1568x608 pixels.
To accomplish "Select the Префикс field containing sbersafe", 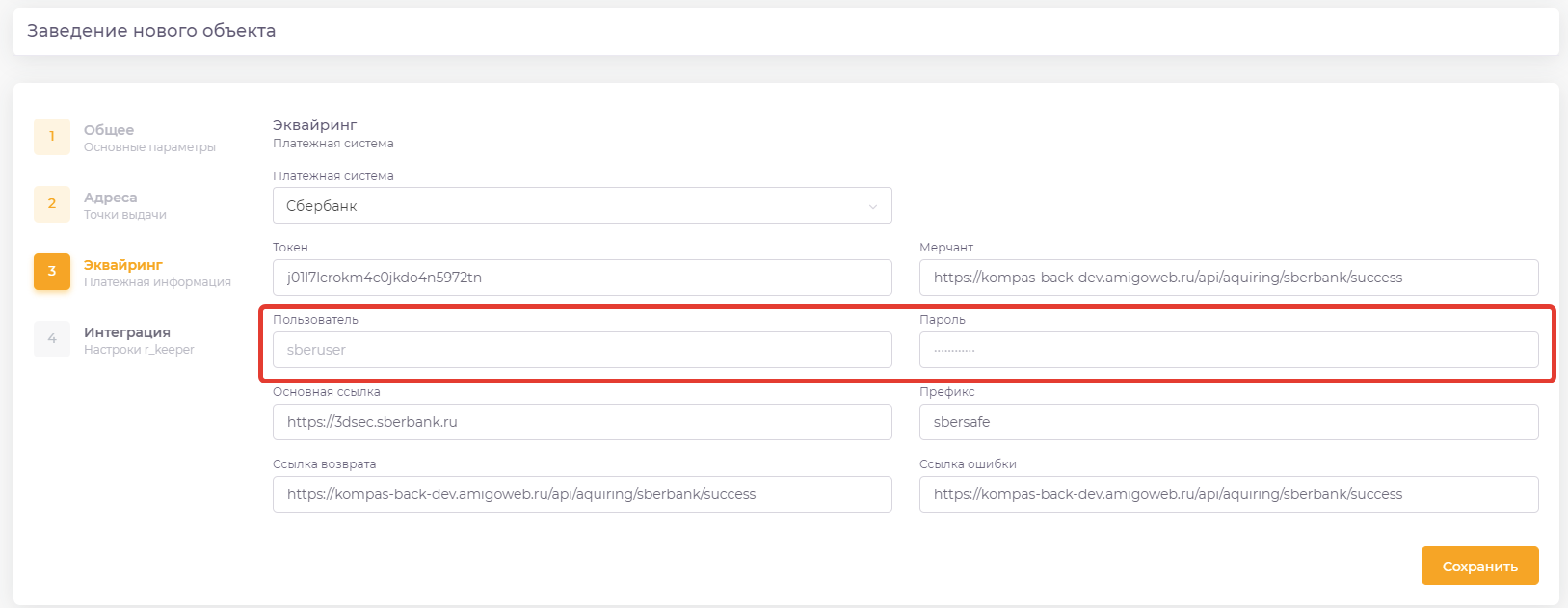I will coord(1228,422).
